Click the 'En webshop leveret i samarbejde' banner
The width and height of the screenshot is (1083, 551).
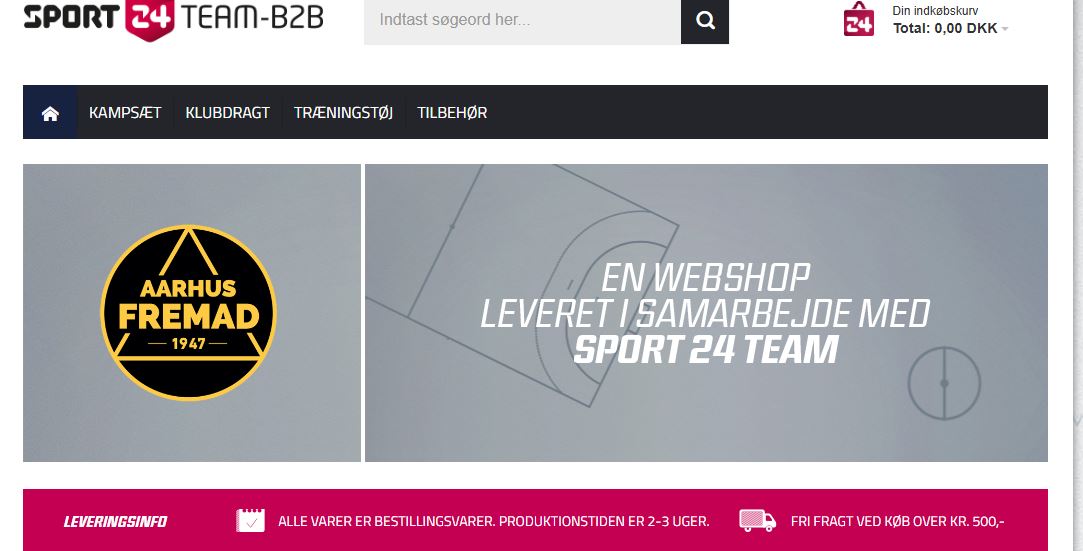(x=706, y=313)
